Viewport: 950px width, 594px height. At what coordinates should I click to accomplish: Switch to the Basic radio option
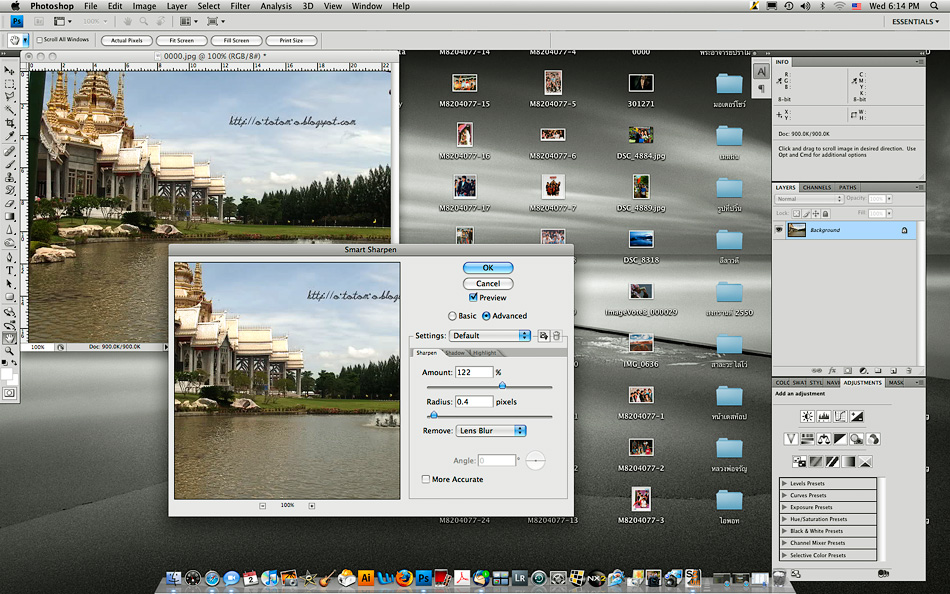[x=452, y=316]
